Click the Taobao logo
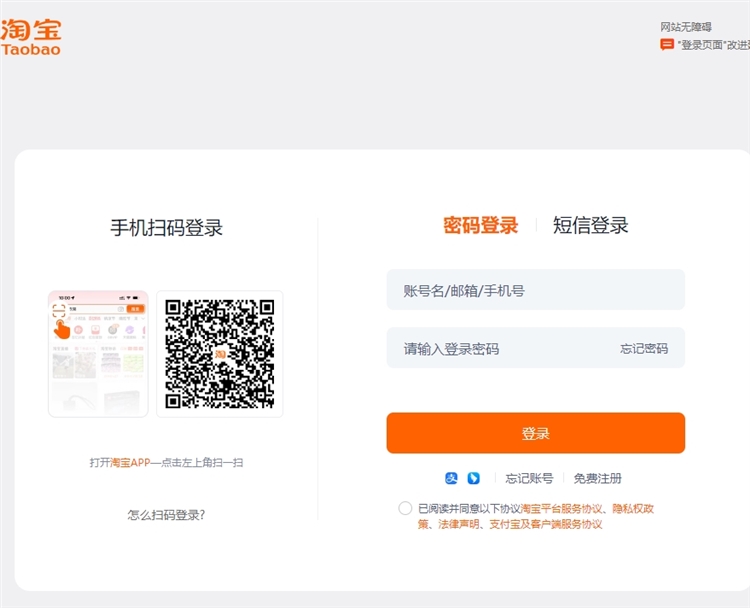This screenshot has width=750, height=608. pyautogui.click(x=31, y=37)
